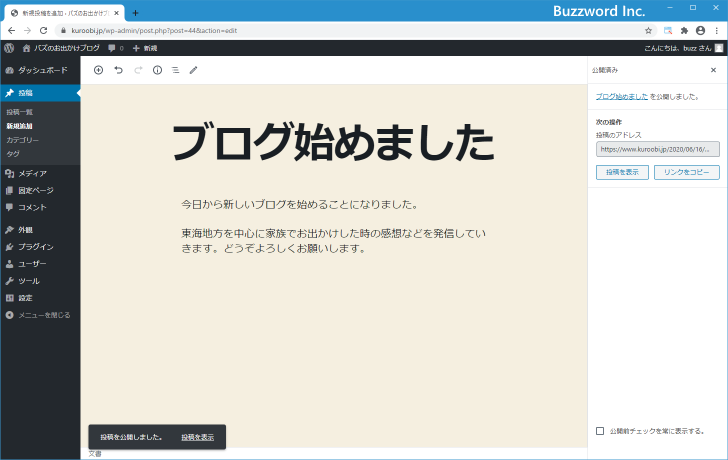Screen dimensions: 728x460
Task: Go to ダッシュボード in sidebar
Action: (x=40, y=70)
